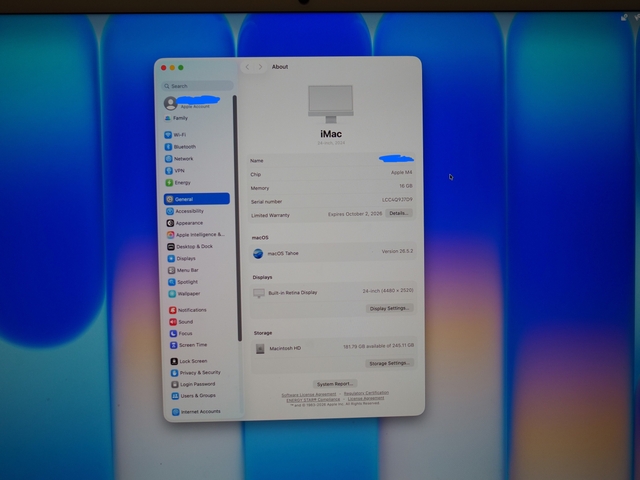The width and height of the screenshot is (640, 480).
Task: Click the Search field in sidebar
Action: [198, 86]
